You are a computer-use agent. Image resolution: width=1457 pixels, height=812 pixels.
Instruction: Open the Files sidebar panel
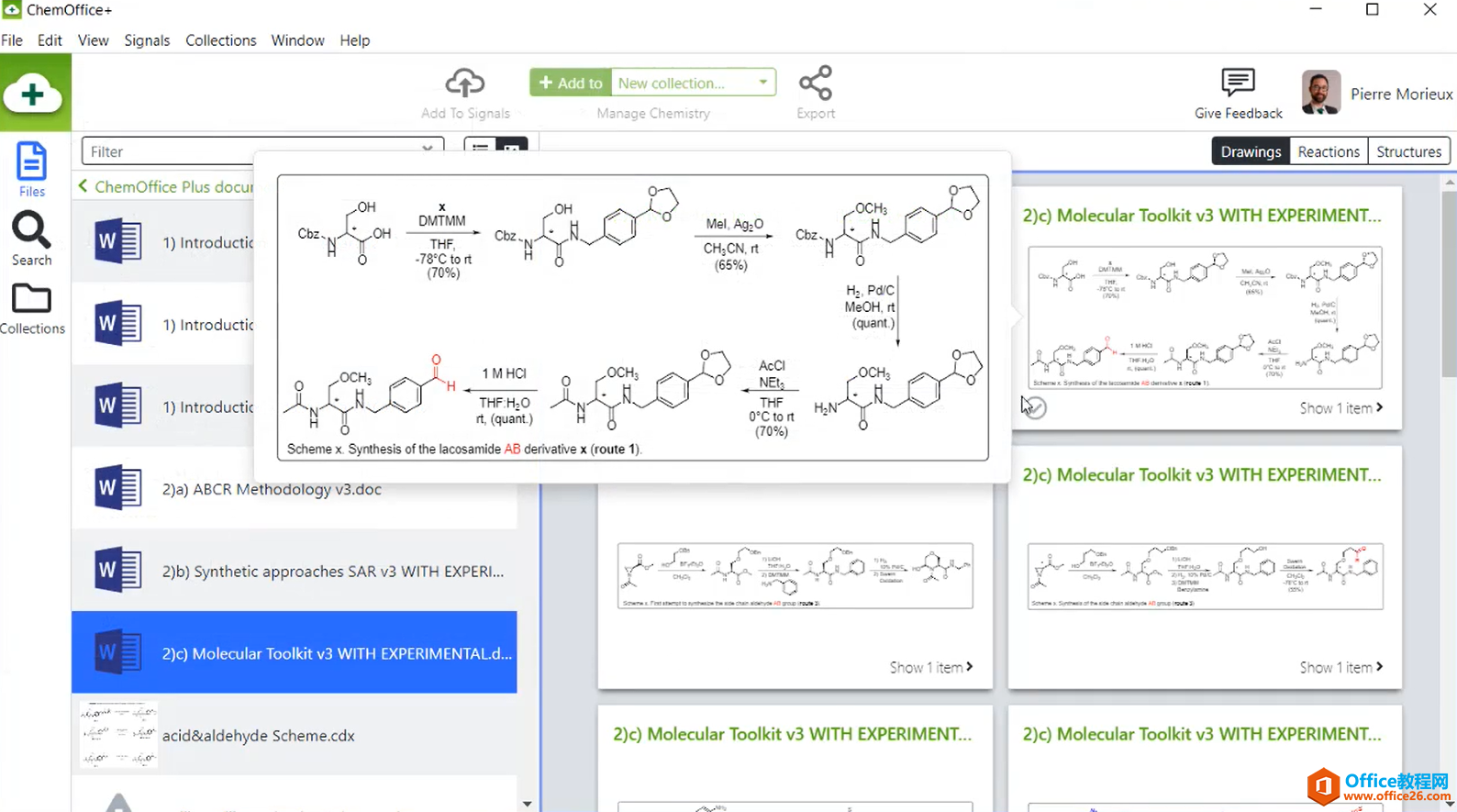[x=32, y=170]
